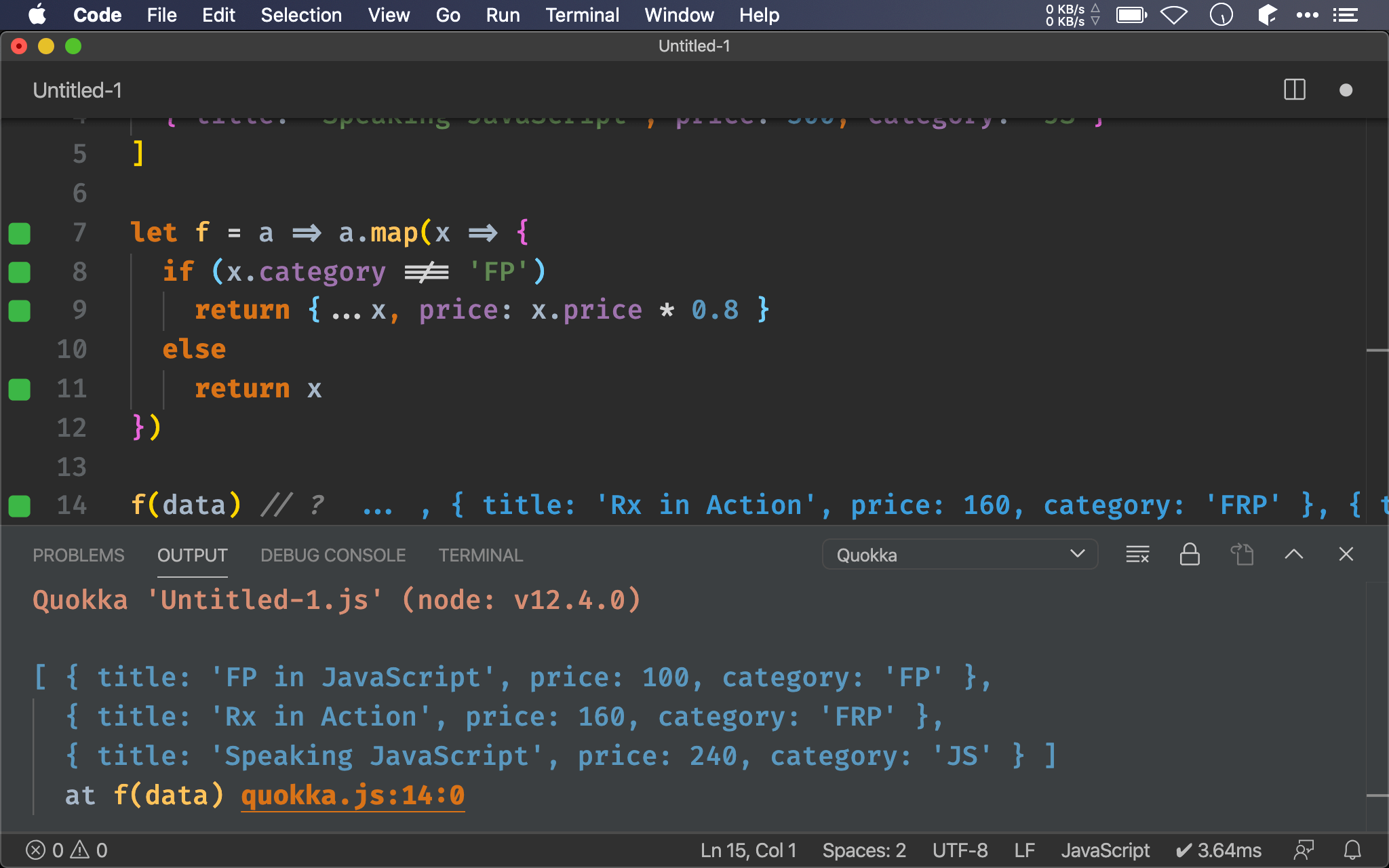
Task: Open the Apple menu
Action: 37,14
